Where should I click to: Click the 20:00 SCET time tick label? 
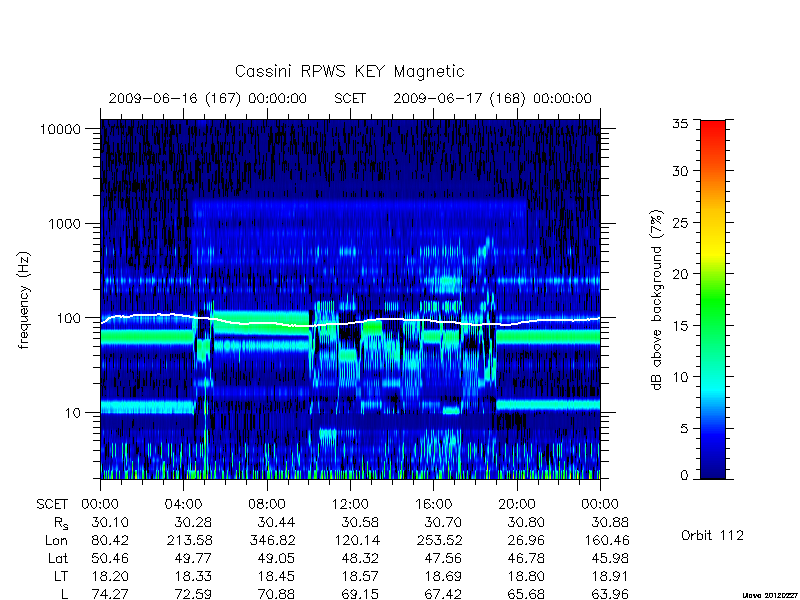click(x=516, y=505)
